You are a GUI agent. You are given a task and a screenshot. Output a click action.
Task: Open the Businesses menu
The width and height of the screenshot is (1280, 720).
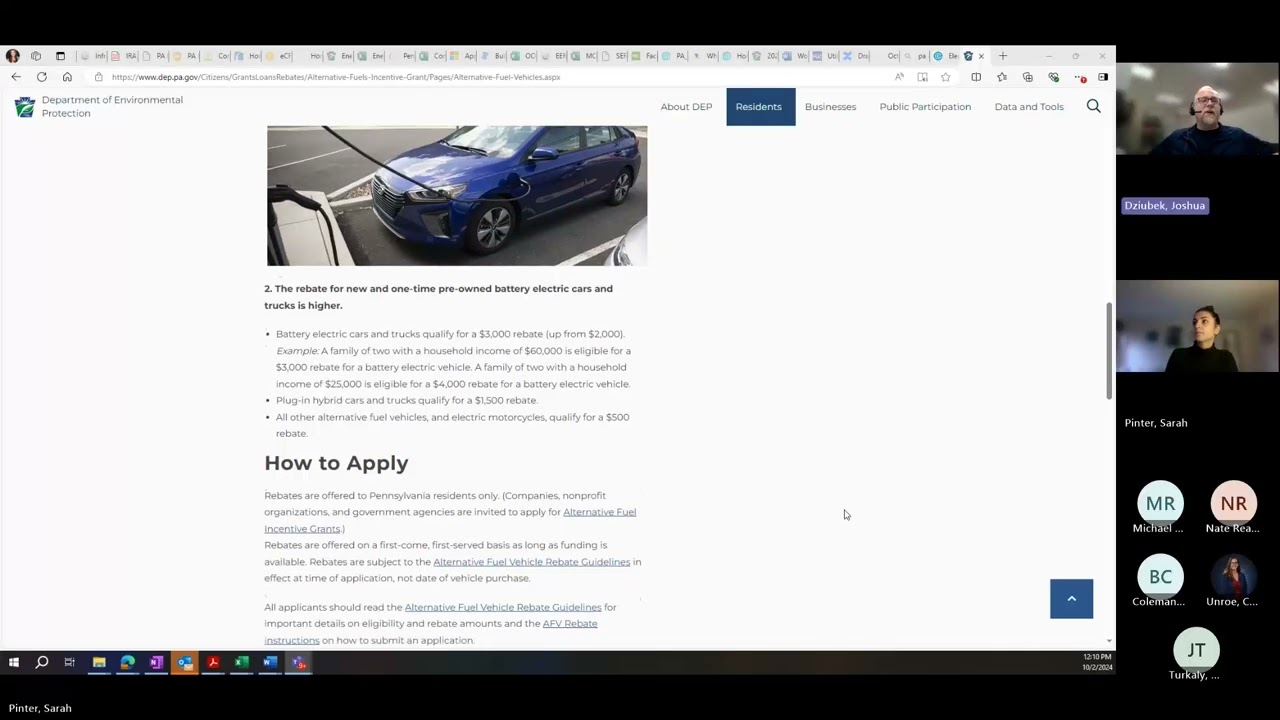click(830, 106)
